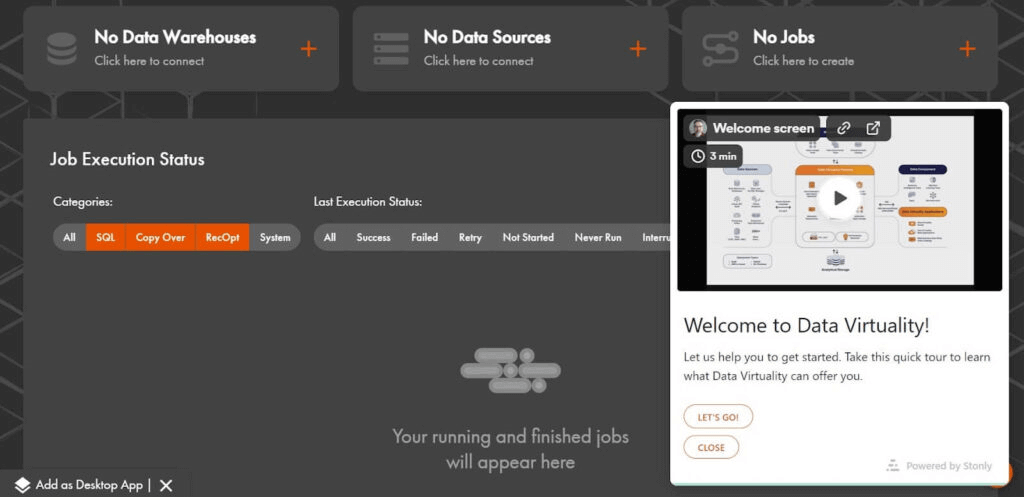This screenshot has width=1024, height=497.
Task: Toggle the SQL category filter
Action: click(x=105, y=237)
